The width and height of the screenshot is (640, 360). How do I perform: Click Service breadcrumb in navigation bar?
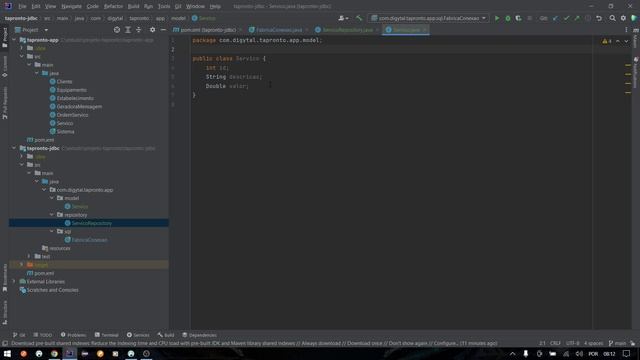(204, 18)
